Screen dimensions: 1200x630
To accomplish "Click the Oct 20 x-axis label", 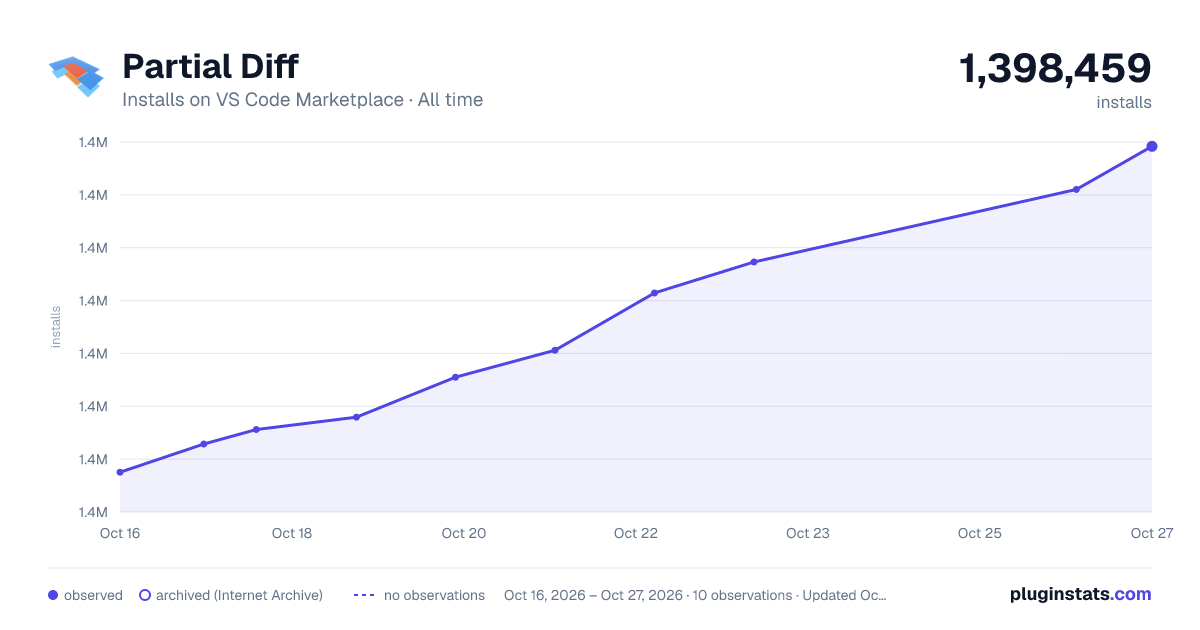I will 464,533.
